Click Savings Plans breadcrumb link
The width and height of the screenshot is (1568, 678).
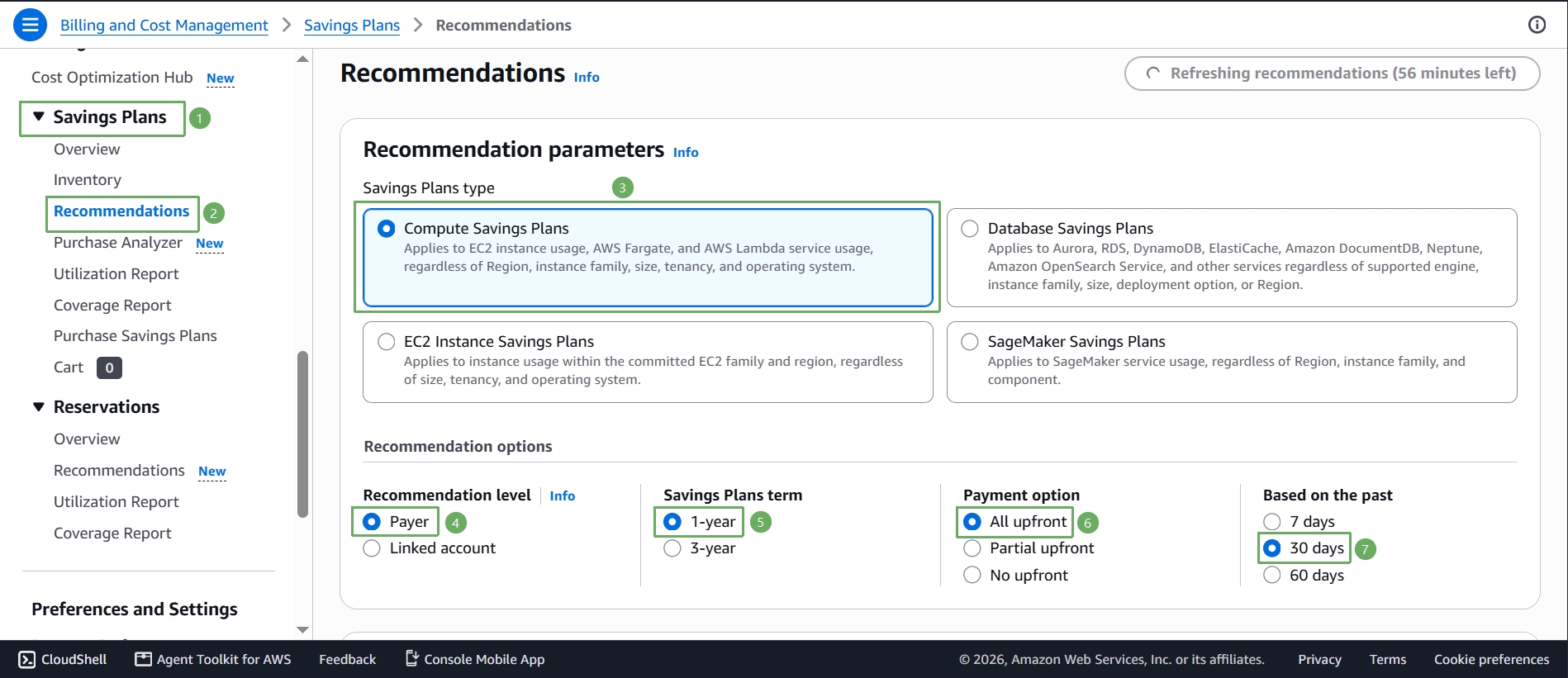pyautogui.click(x=352, y=26)
